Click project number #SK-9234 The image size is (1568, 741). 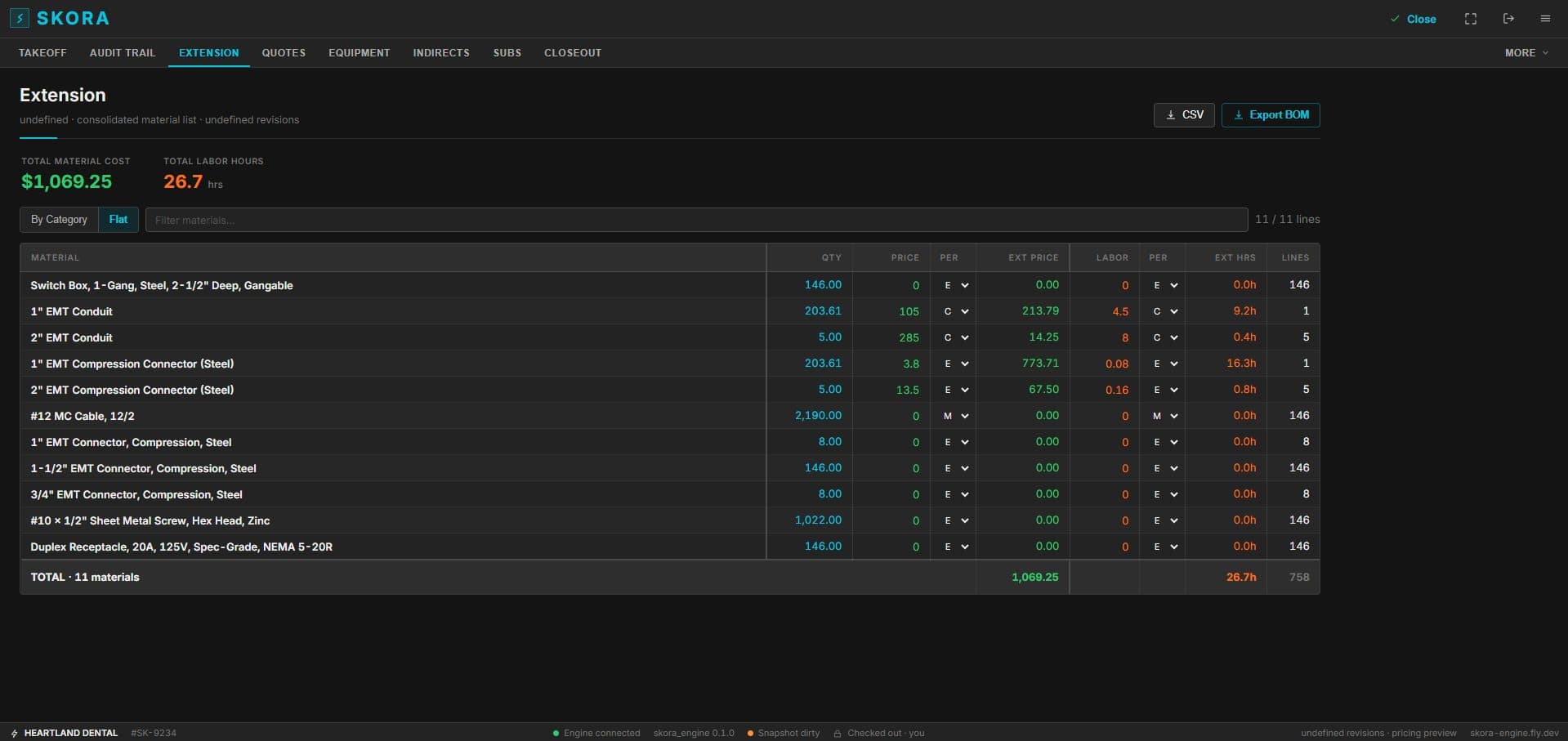coord(154,733)
